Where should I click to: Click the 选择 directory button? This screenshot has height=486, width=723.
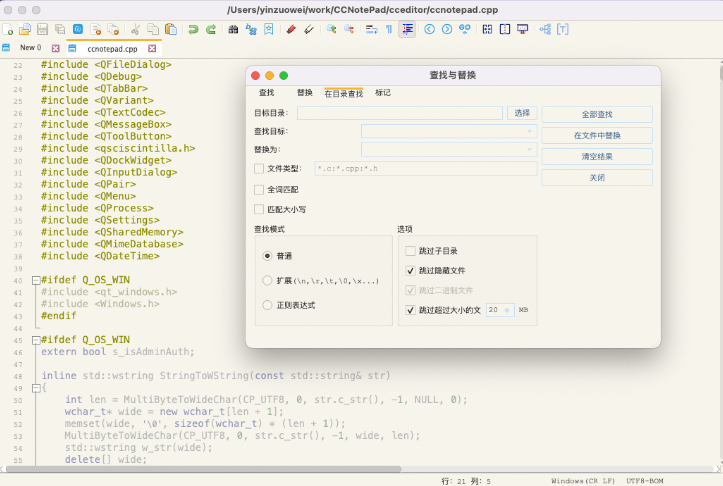(x=522, y=113)
